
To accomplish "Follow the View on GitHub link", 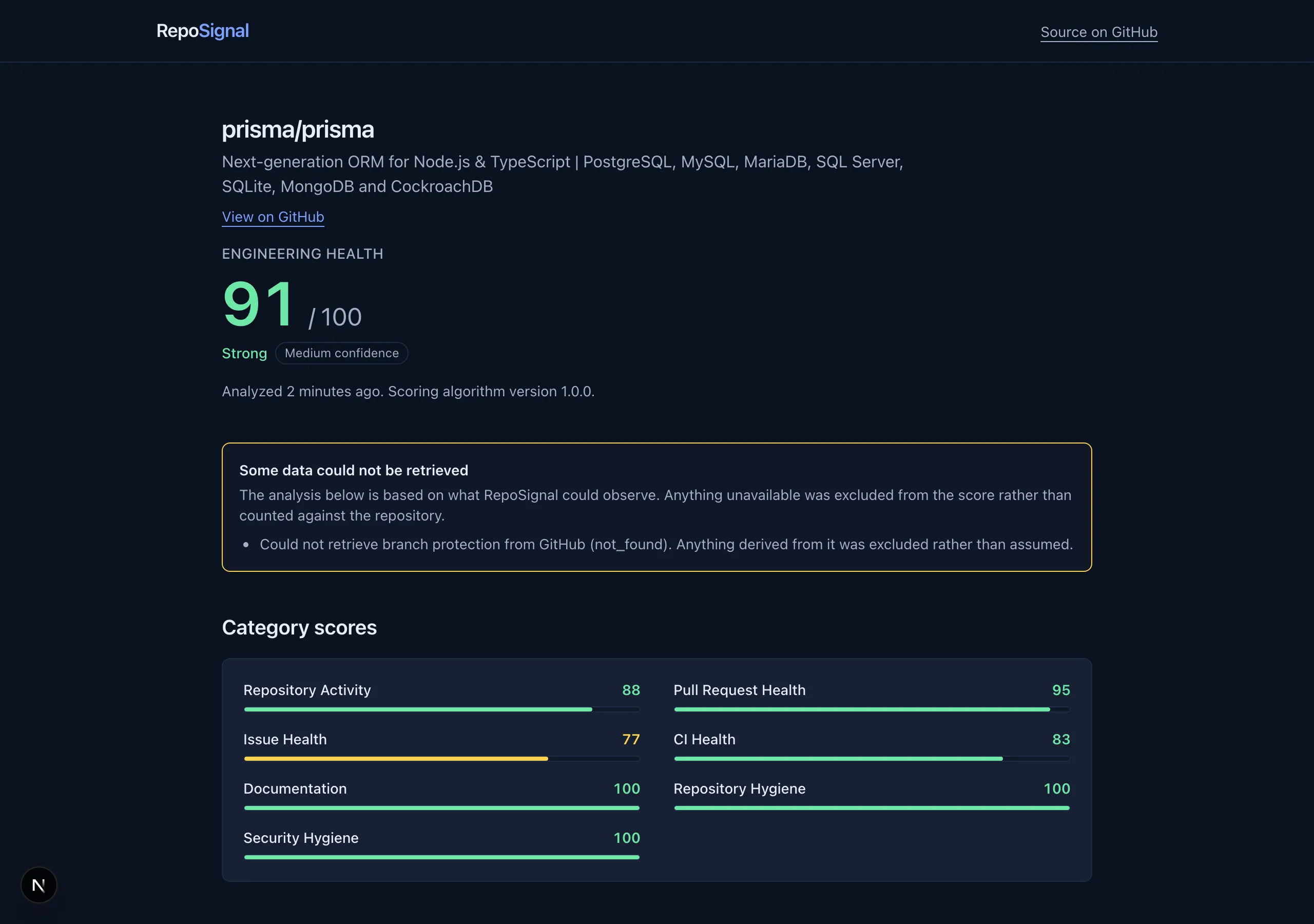I will click(x=273, y=217).
